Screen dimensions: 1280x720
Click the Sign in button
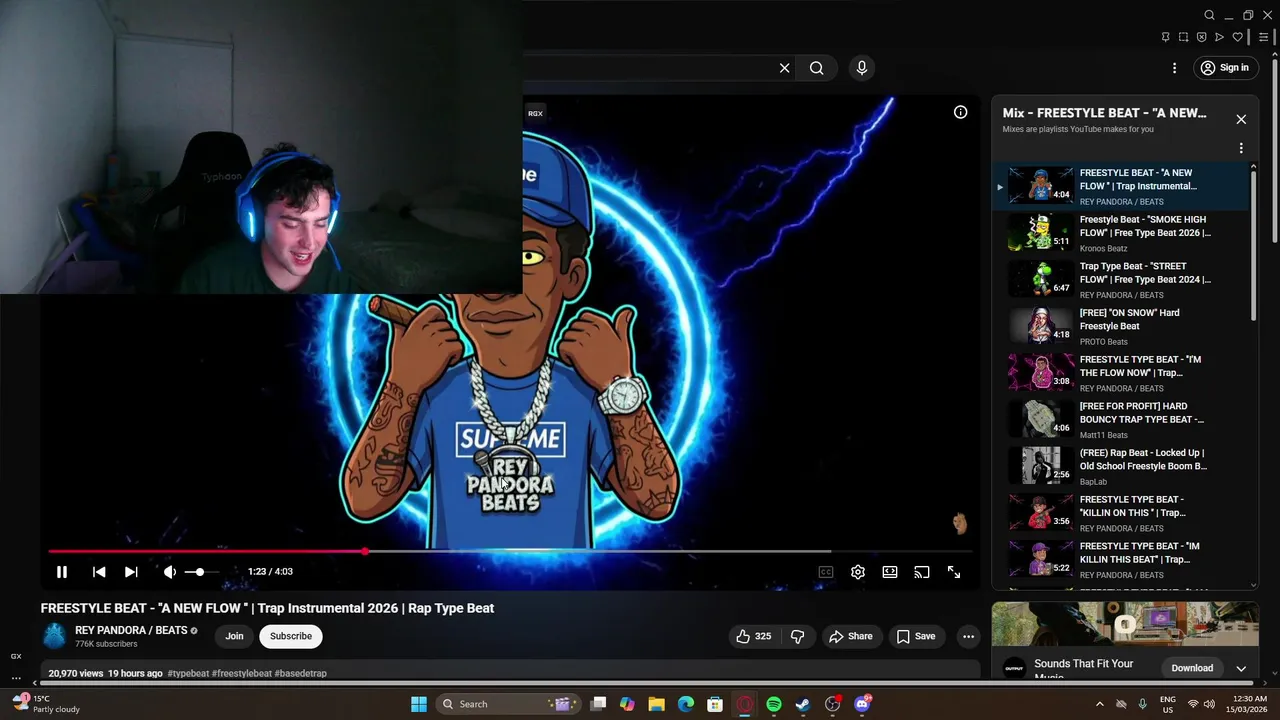[x=1225, y=68]
